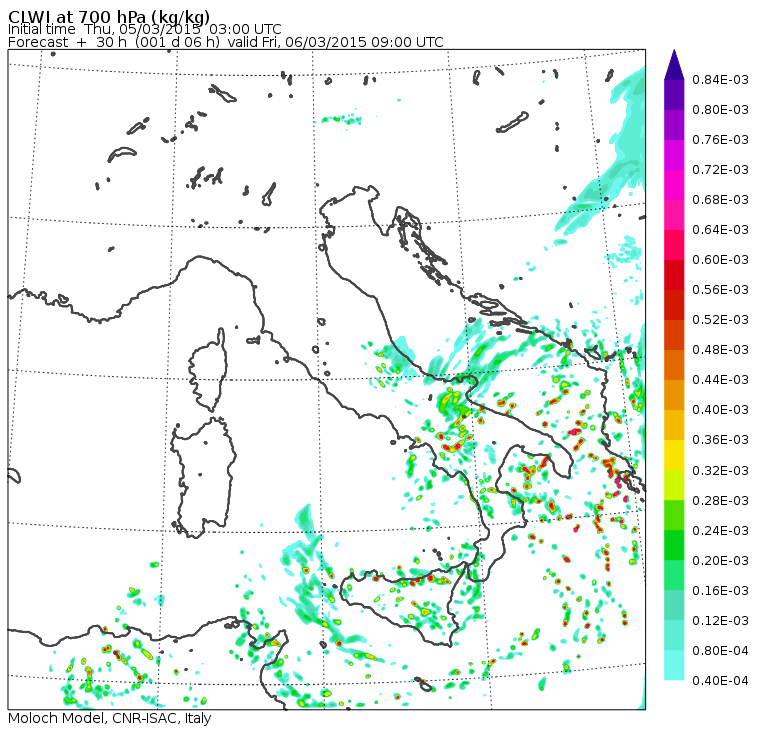Click the 'Moloch Model, CNR-ISAC, Italy' caption
The height and width of the screenshot is (731, 760).
(110, 718)
